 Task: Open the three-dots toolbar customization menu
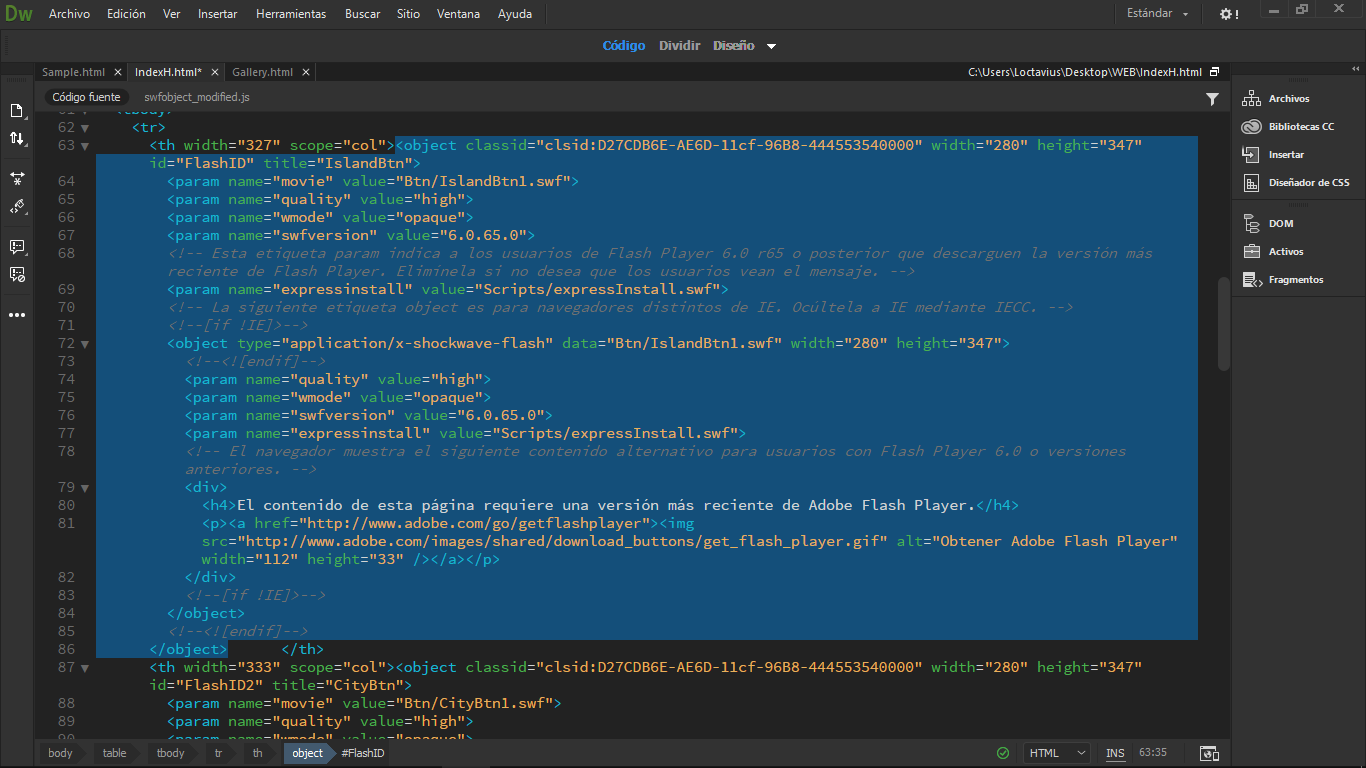point(17,315)
